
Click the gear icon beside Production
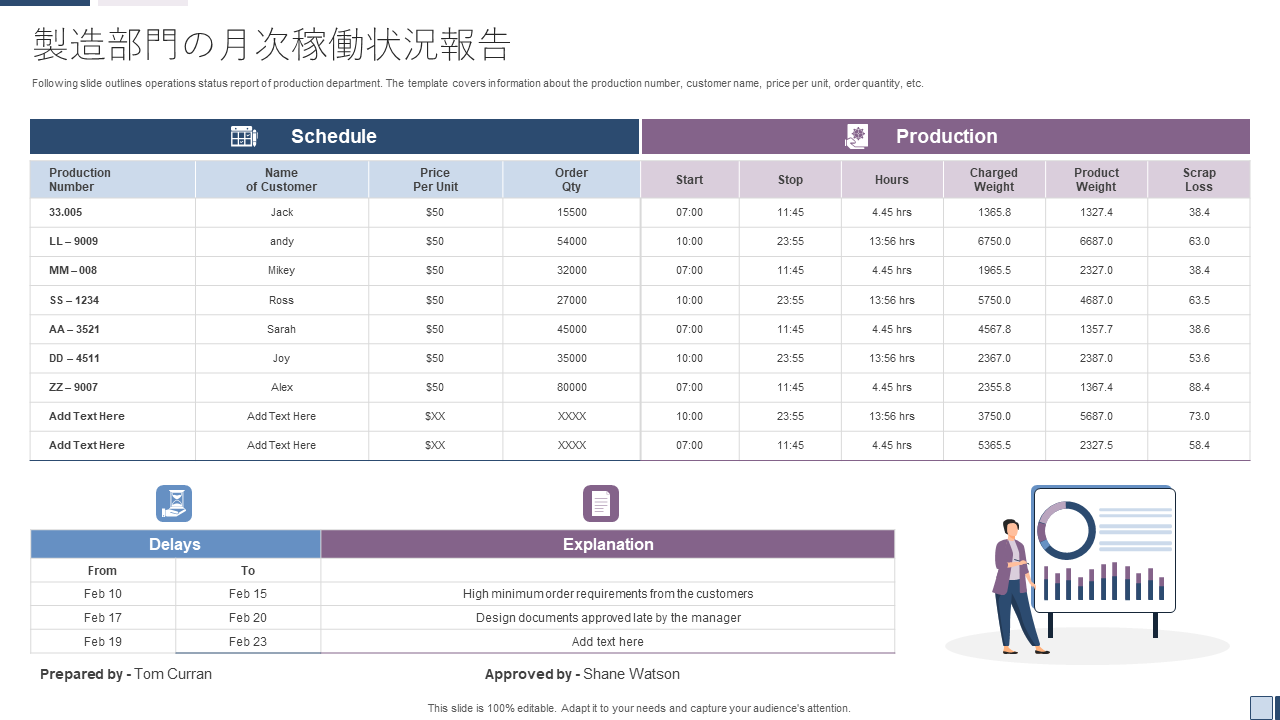click(x=857, y=137)
